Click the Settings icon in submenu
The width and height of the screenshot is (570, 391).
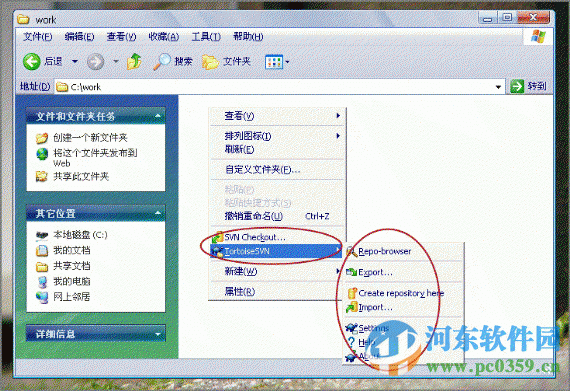(352, 328)
